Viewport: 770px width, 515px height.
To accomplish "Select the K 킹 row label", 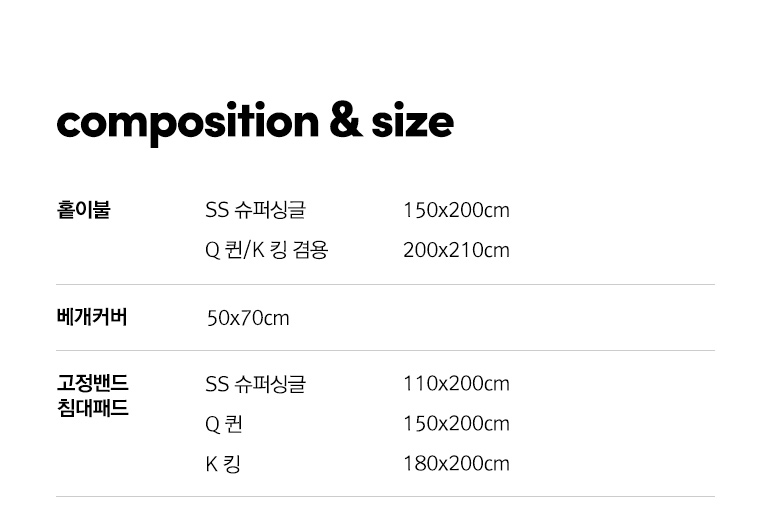I will point(223,464).
